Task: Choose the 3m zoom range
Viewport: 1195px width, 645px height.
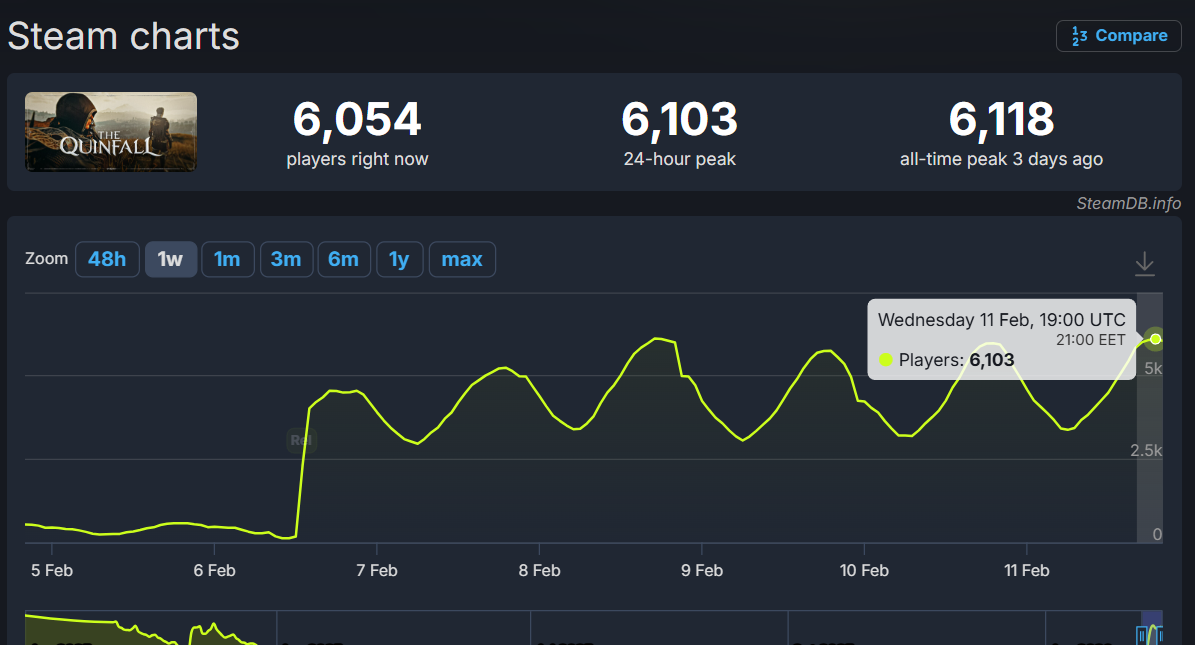Action: pyautogui.click(x=285, y=259)
